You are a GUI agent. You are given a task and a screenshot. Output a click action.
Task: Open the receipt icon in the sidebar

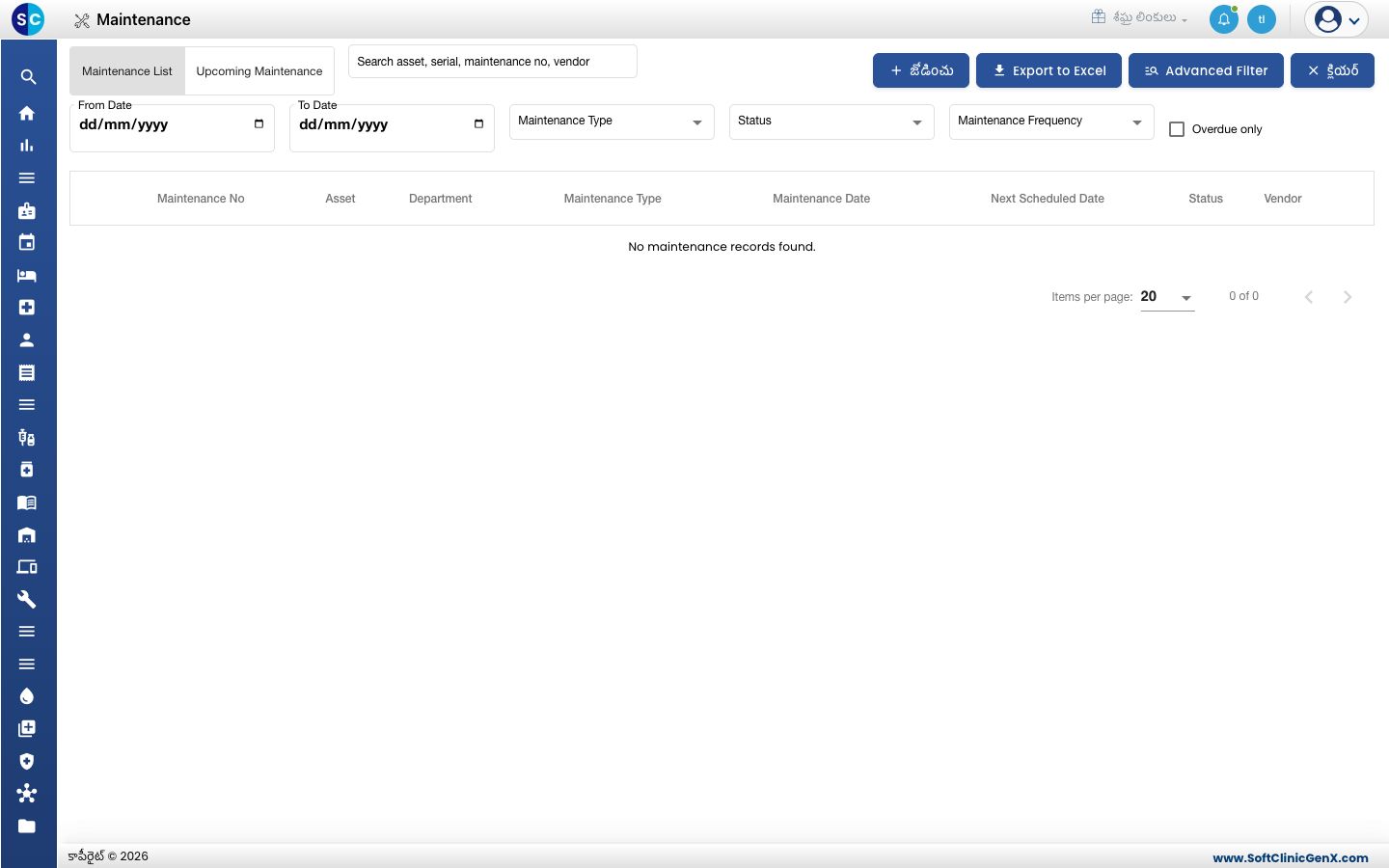[x=27, y=372]
